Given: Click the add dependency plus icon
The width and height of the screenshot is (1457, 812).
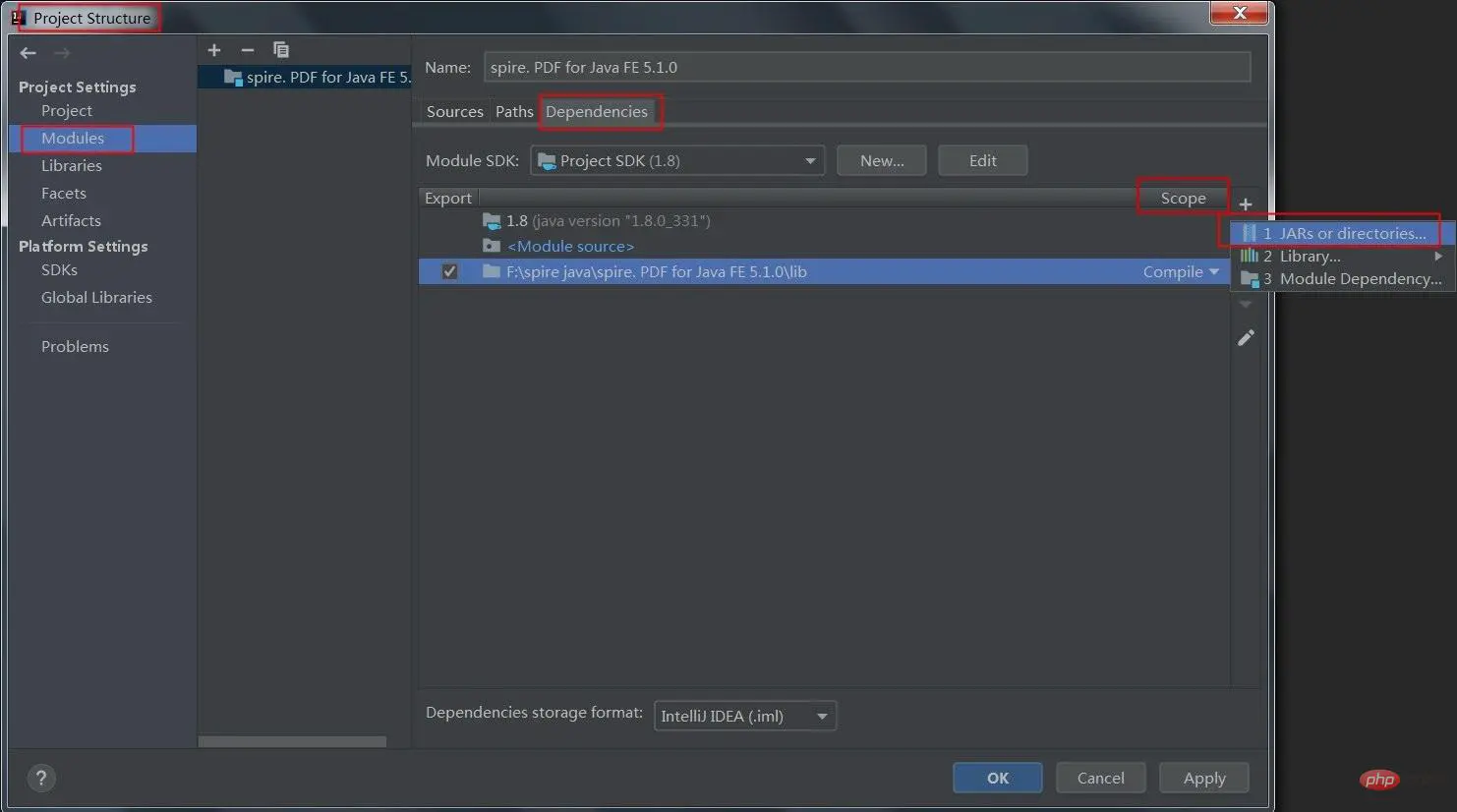Looking at the screenshot, I should coord(1245,204).
